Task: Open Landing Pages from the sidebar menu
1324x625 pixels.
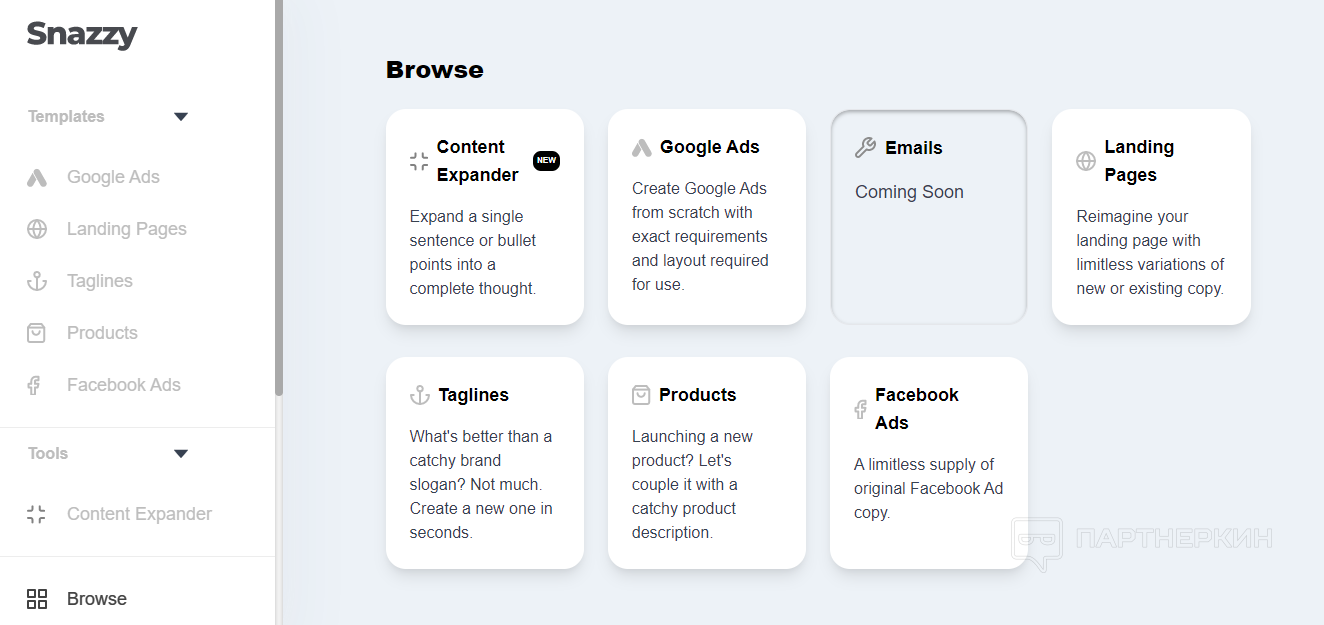Action: pyautogui.click(x=126, y=229)
